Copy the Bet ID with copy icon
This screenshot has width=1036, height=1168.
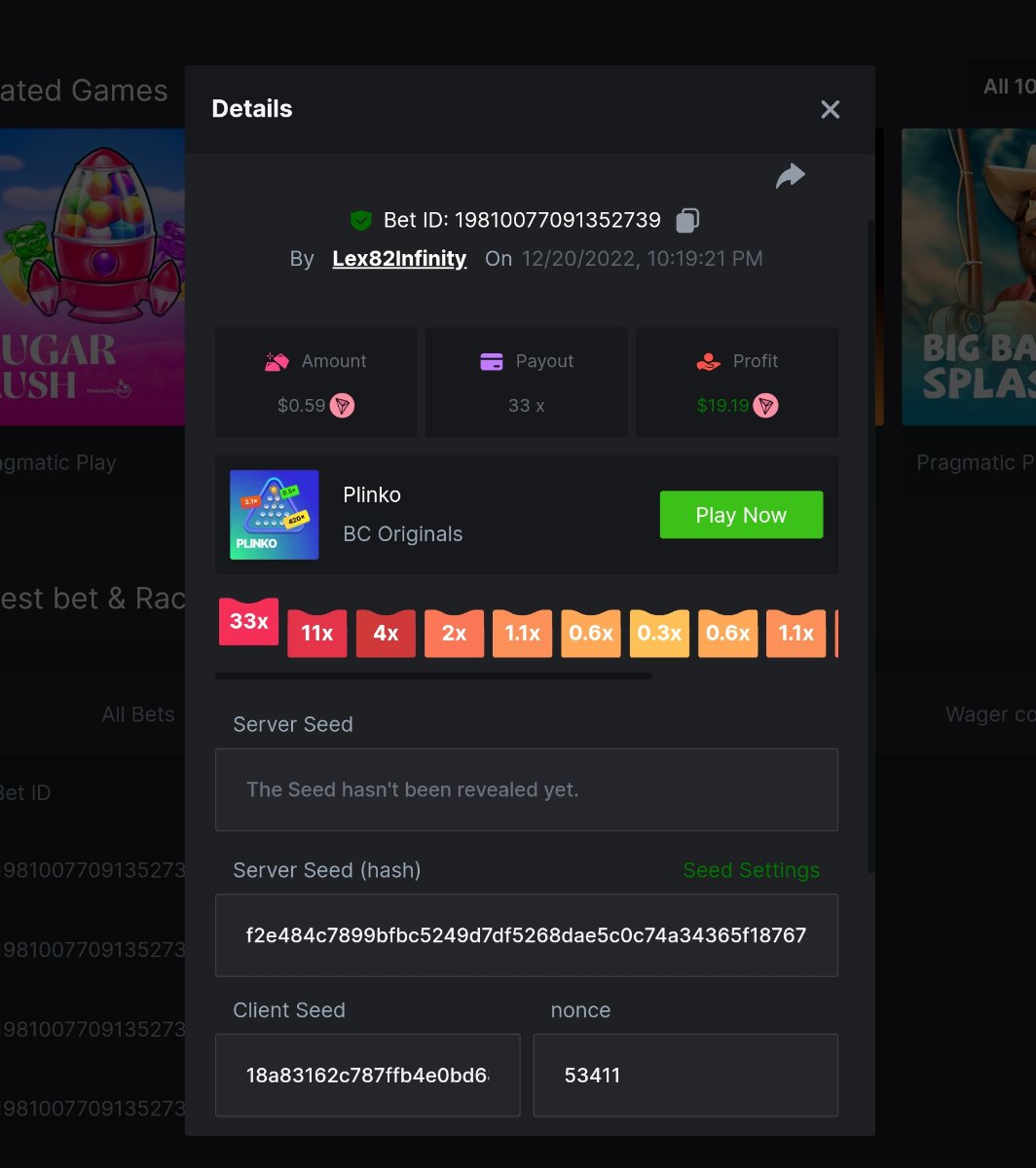[687, 220]
